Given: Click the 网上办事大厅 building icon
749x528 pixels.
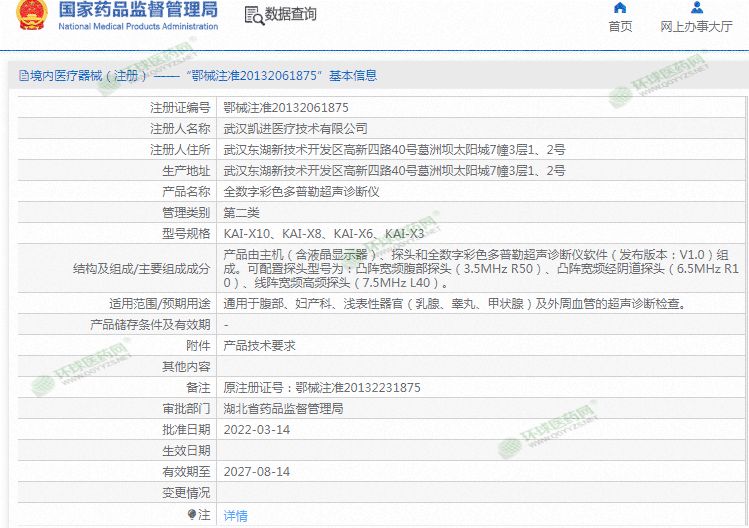Looking at the screenshot, I should point(696,8).
